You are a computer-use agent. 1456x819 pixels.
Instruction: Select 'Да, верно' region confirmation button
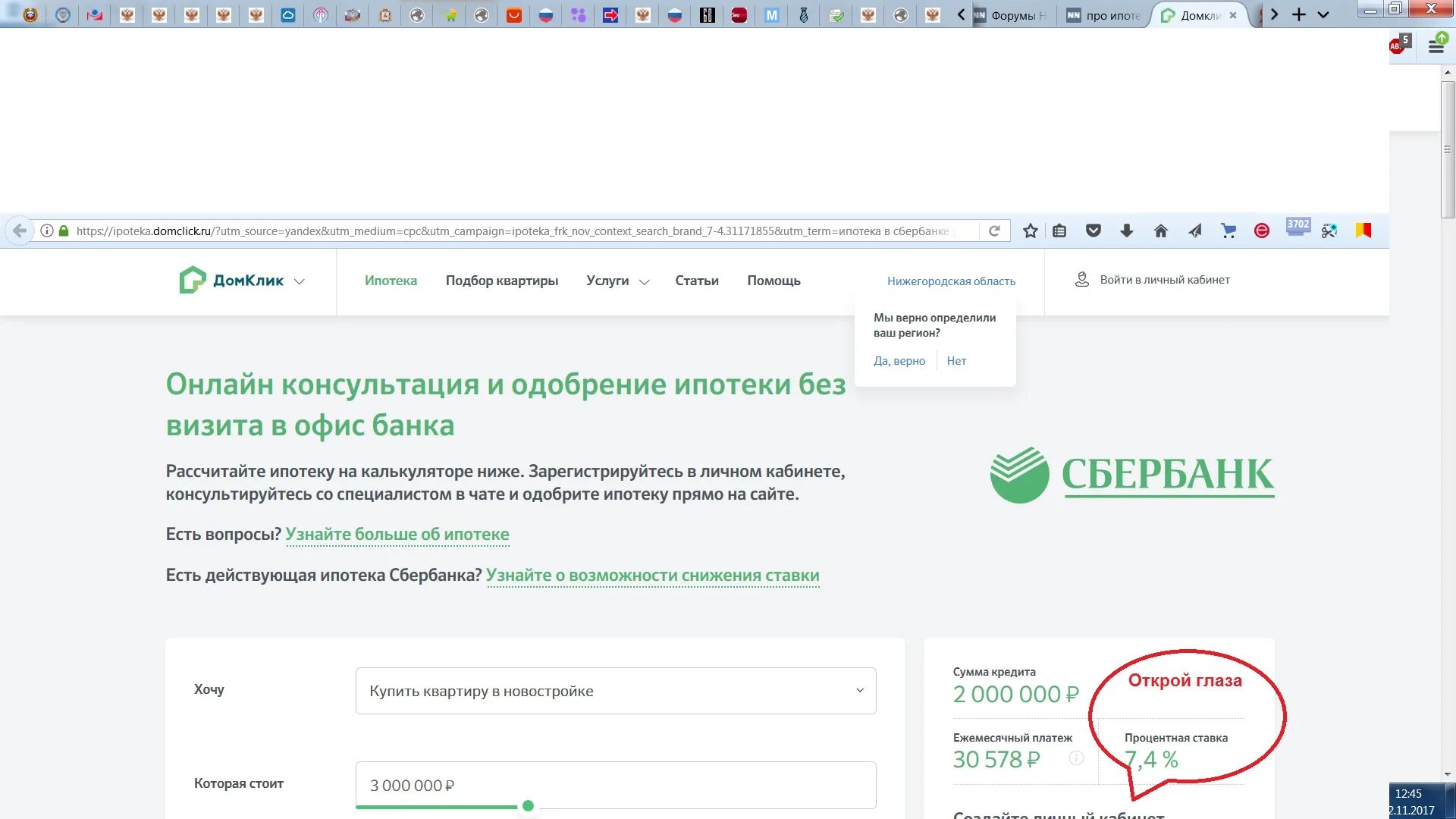(898, 360)
